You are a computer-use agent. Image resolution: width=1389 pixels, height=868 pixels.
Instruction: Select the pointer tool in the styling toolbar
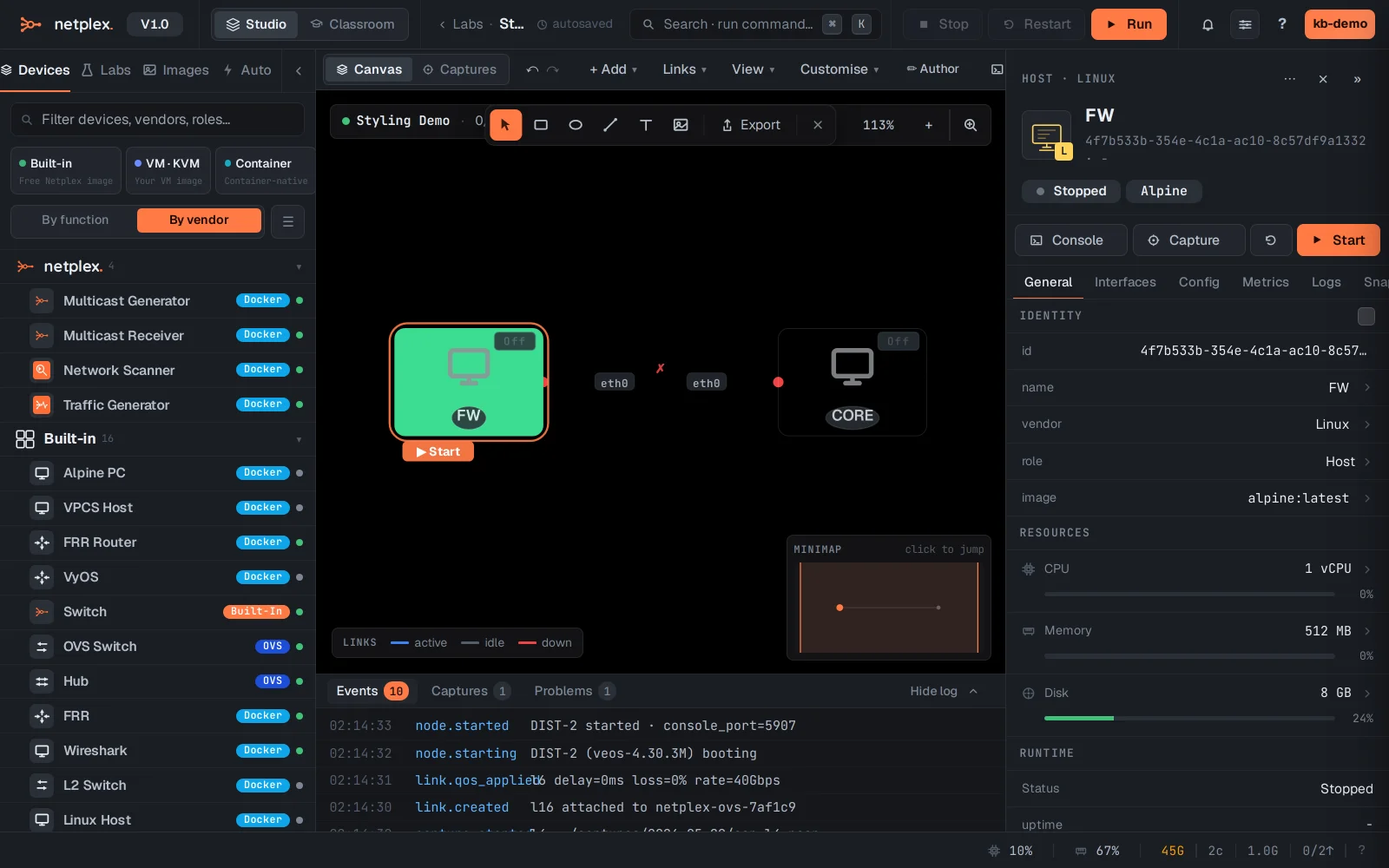pos(505,125)
